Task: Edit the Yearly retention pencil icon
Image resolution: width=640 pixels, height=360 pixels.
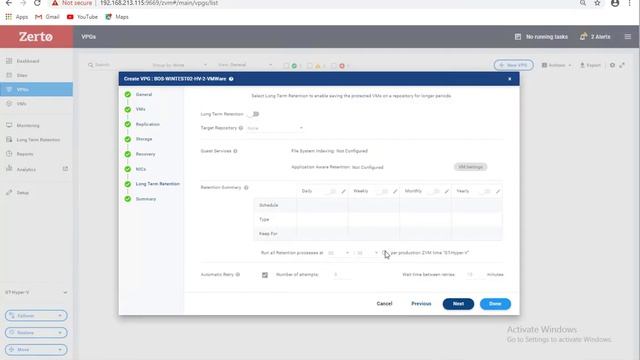Action: tap(498, 191)
